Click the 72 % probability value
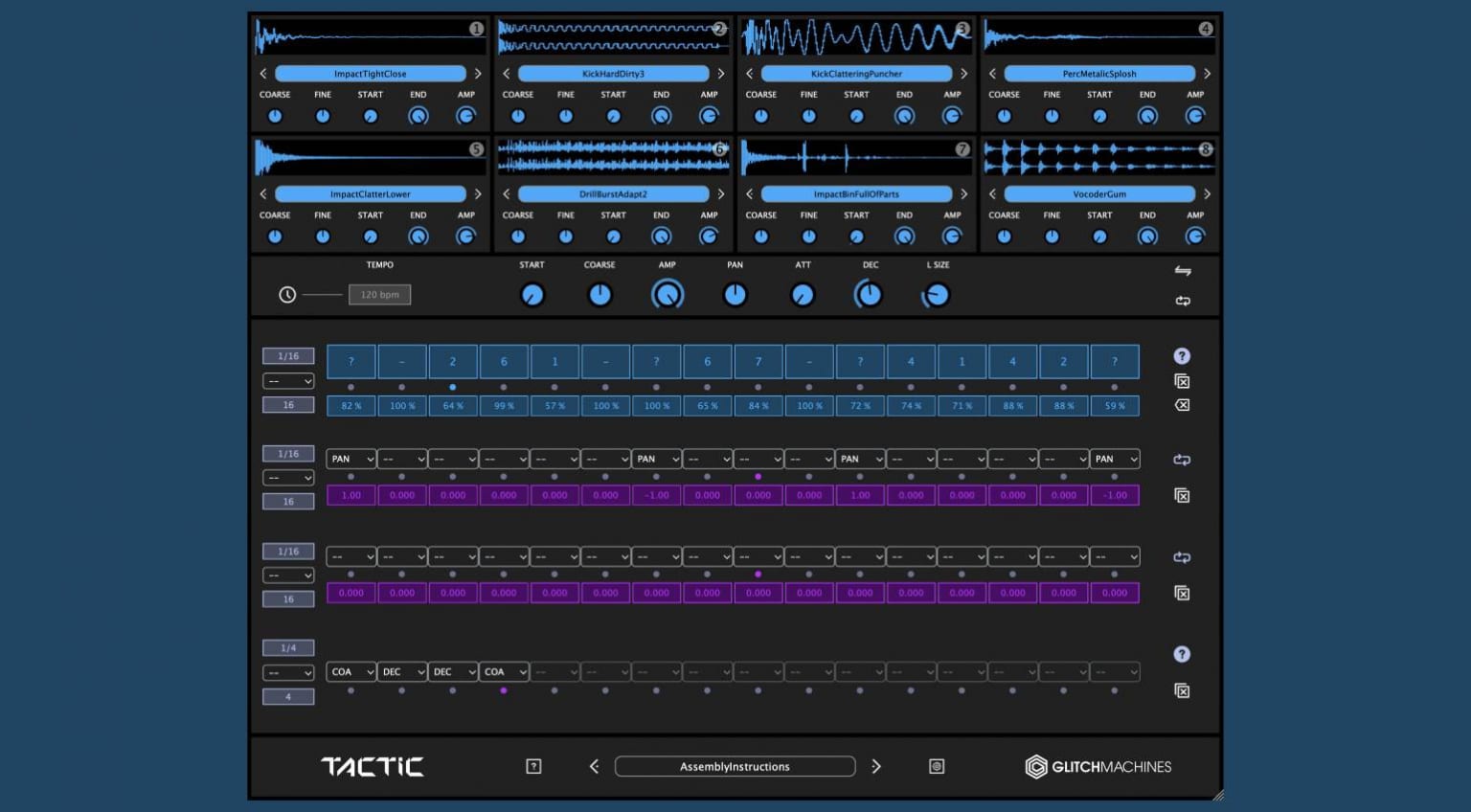Image resolution: width=1471 pixels, height=812 pixels. [x=860, y=406]
